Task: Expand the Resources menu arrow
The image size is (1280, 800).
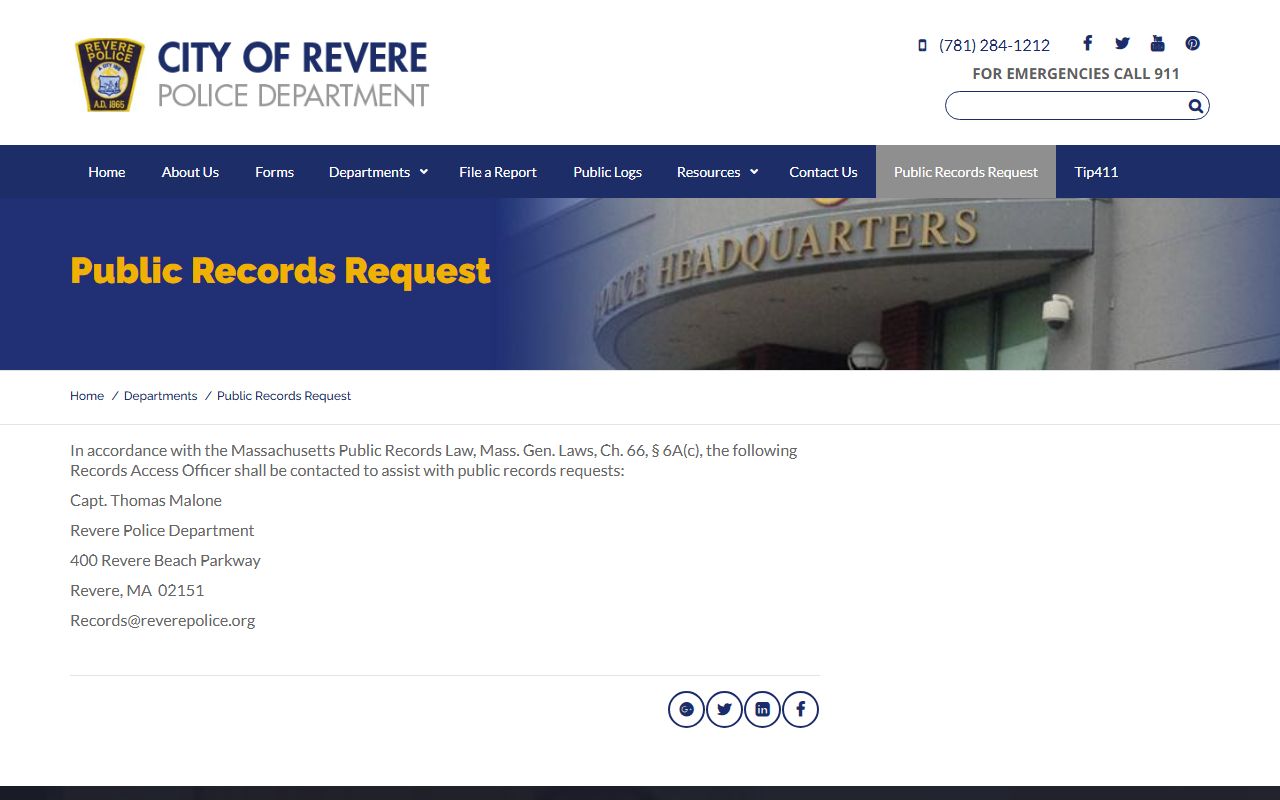Action: [754, 172]
